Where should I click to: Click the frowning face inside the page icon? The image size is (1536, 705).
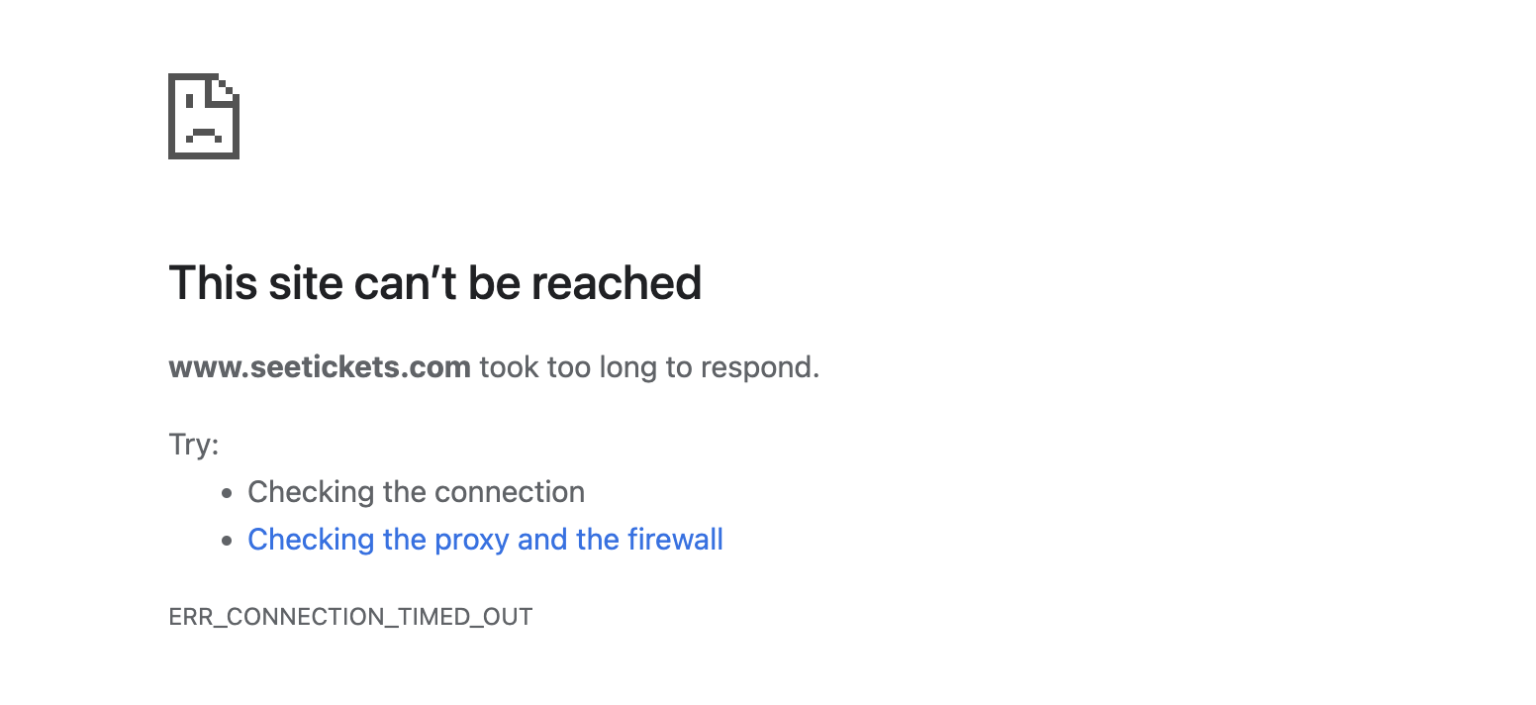click(203, 132)
